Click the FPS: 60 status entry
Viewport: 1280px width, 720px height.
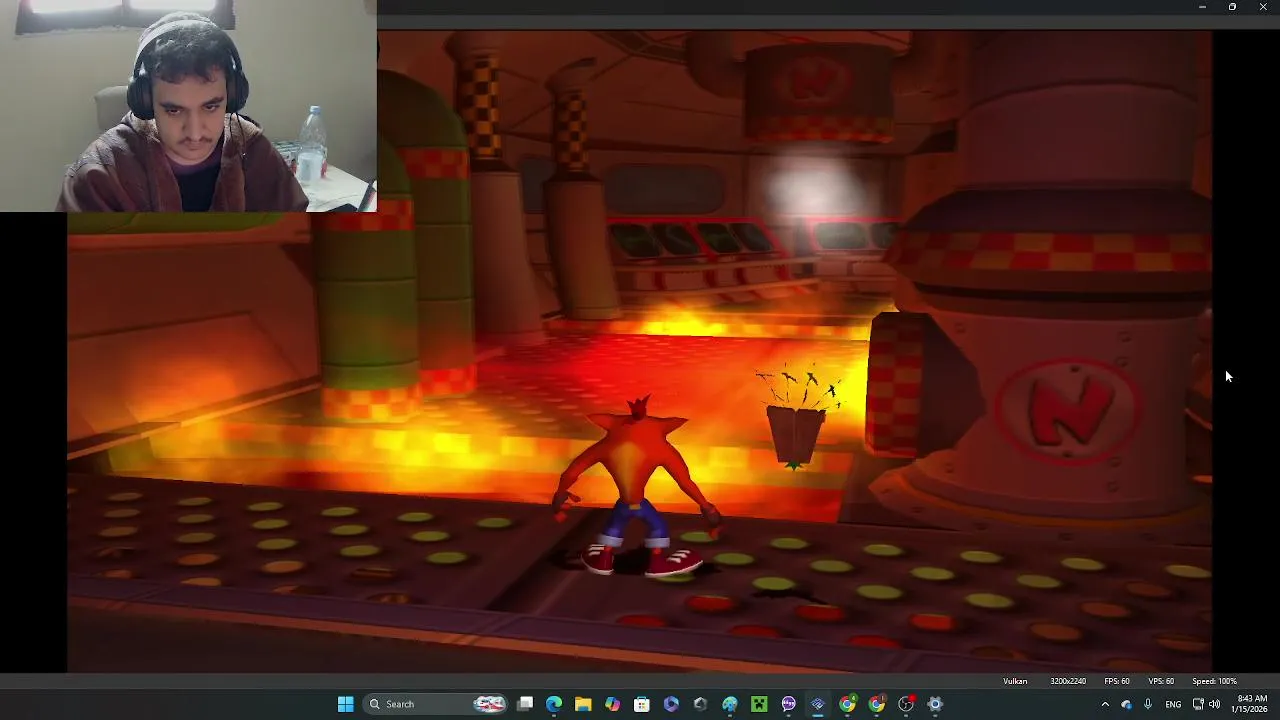(x=1117, y=681)
